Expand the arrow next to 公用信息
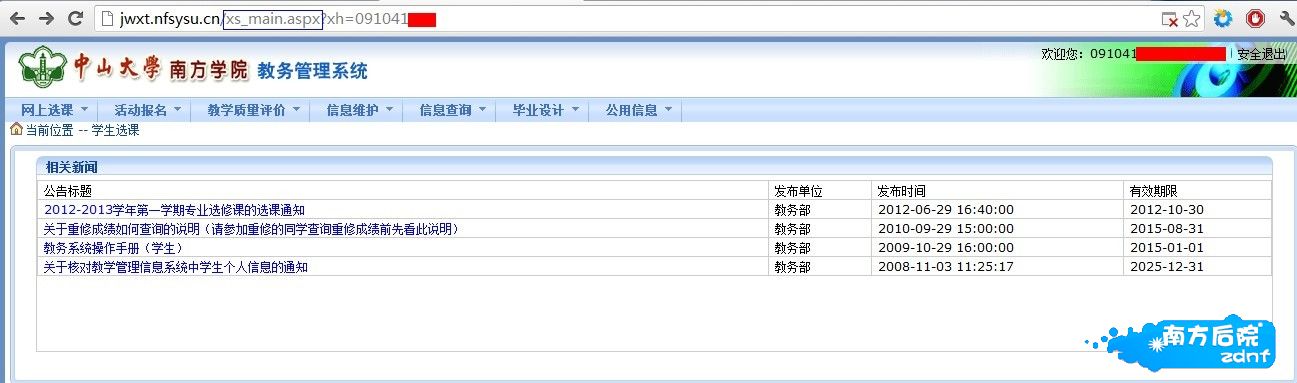Image resolution: width=1297 pixels, height=383 pixels. pos(668,110)
